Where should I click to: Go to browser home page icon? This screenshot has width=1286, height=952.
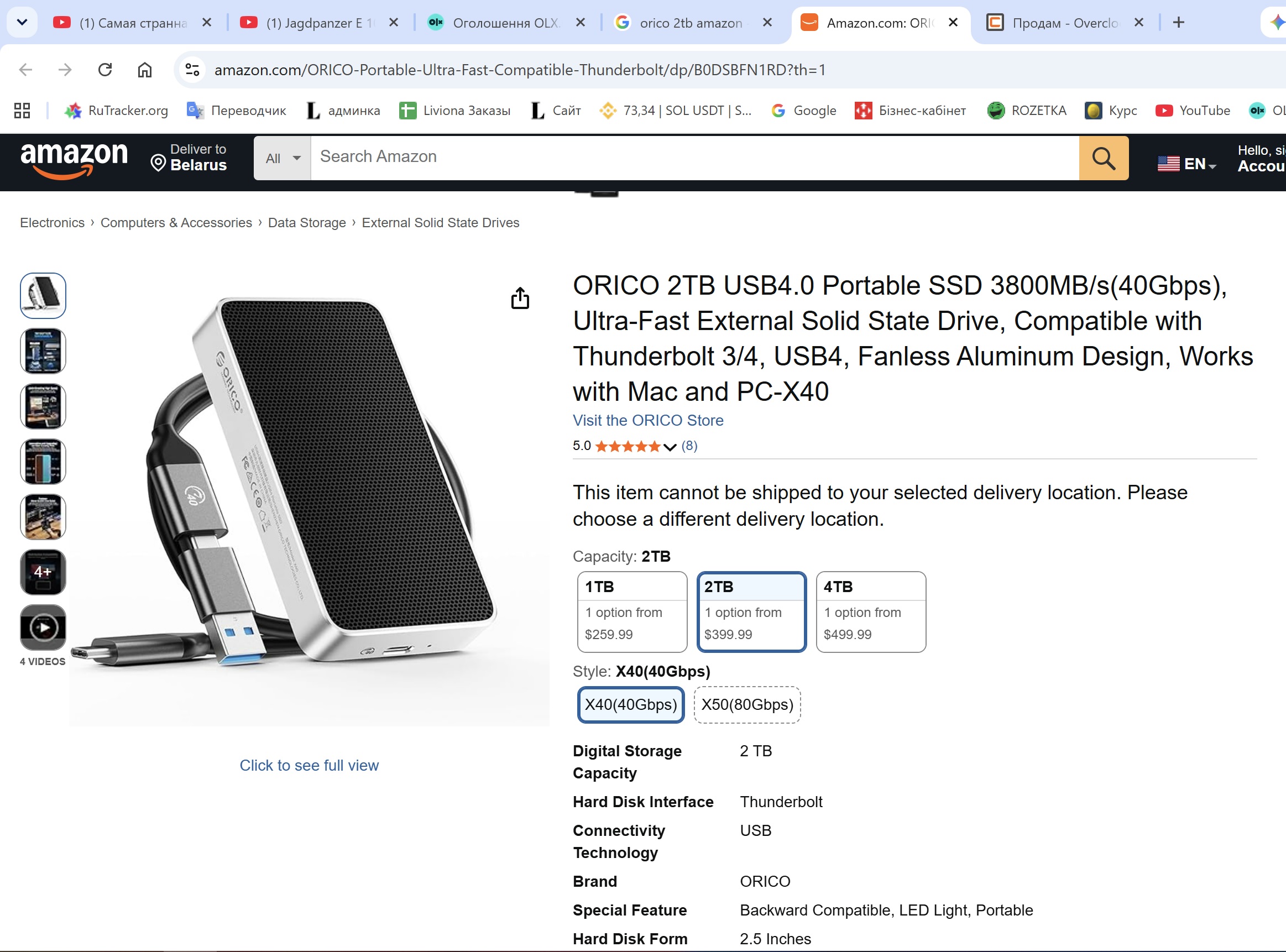click(145, 70)
